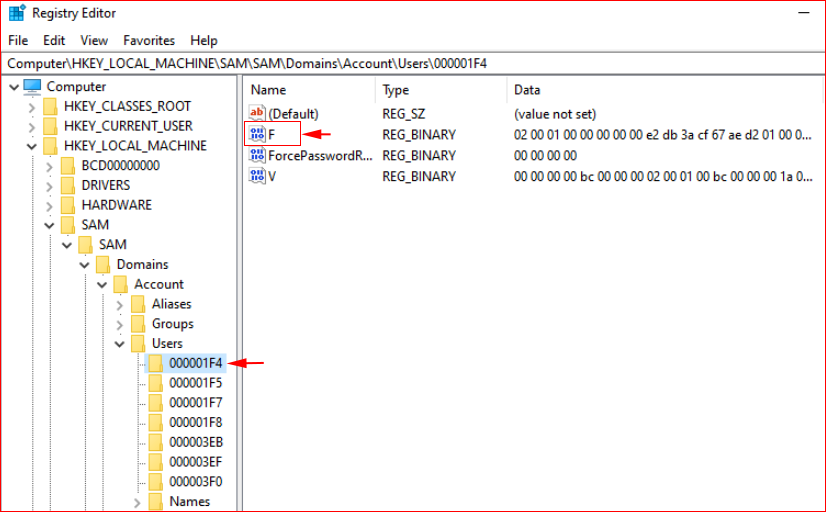This screenshot has width=826, height=512.
Task: Click the 000001F8 folder icon
Action: tap(155, 422)
